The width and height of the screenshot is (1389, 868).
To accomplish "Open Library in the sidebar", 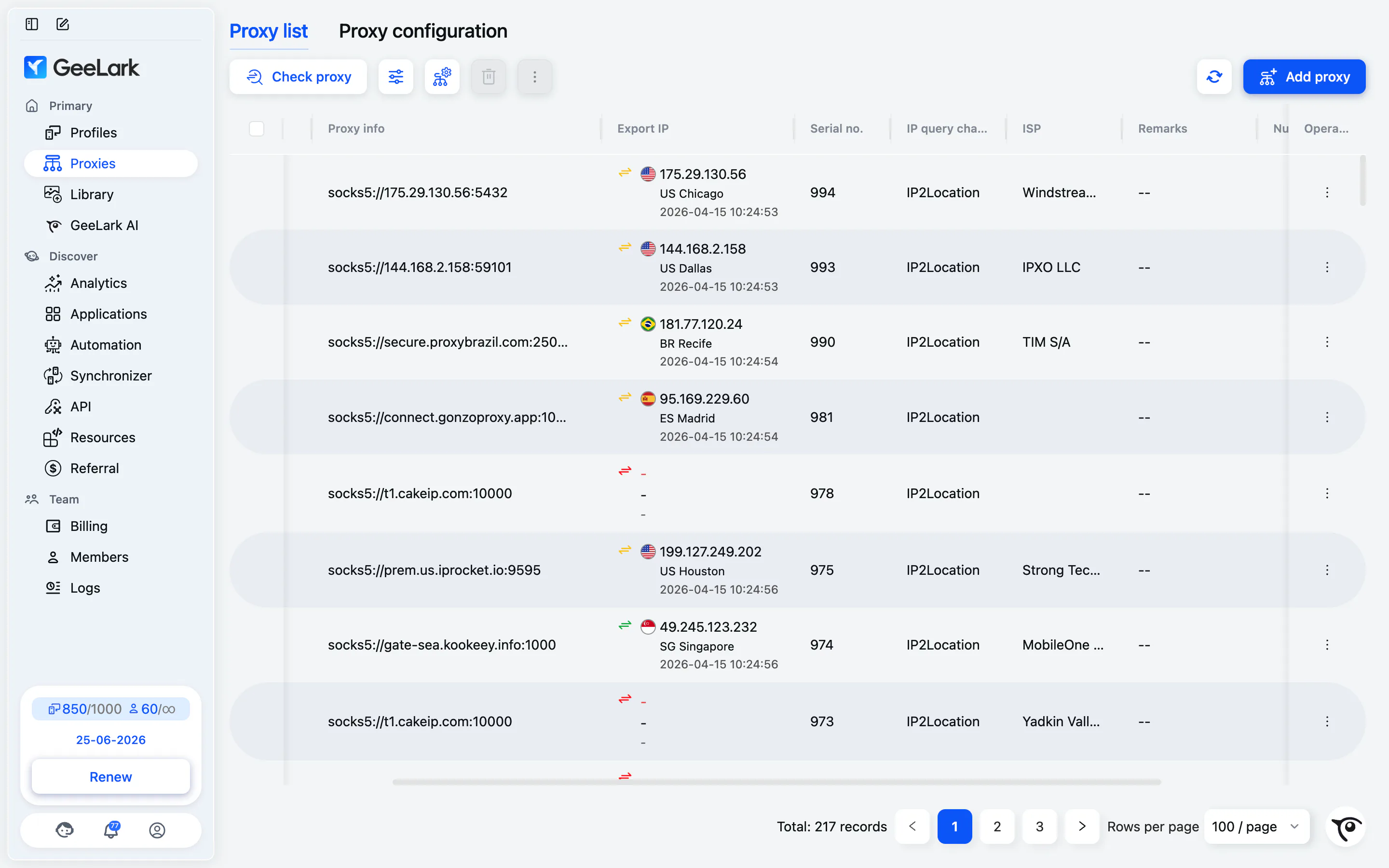I will pos(111,195).
